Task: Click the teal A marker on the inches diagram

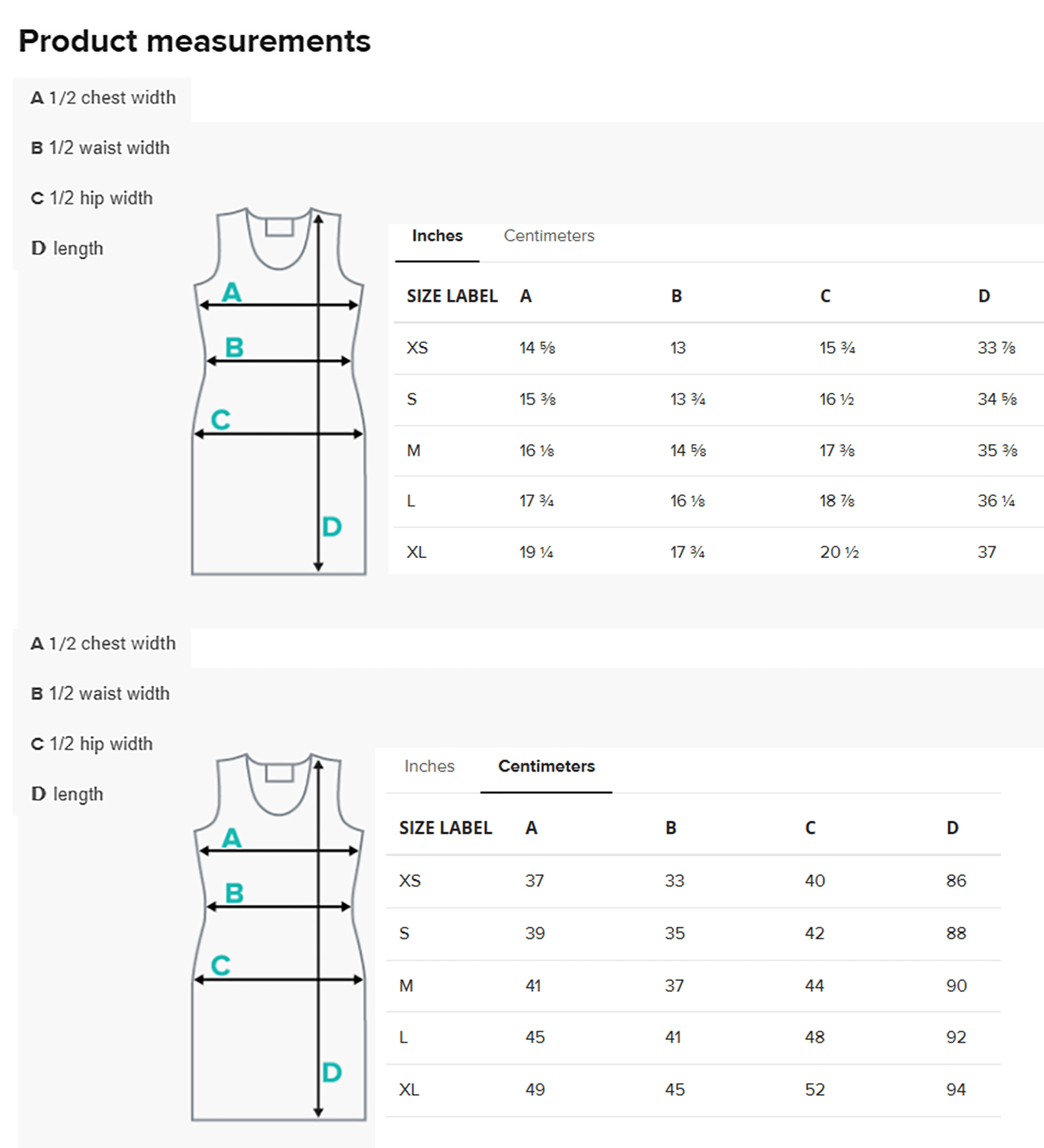Action: [231, 292]
